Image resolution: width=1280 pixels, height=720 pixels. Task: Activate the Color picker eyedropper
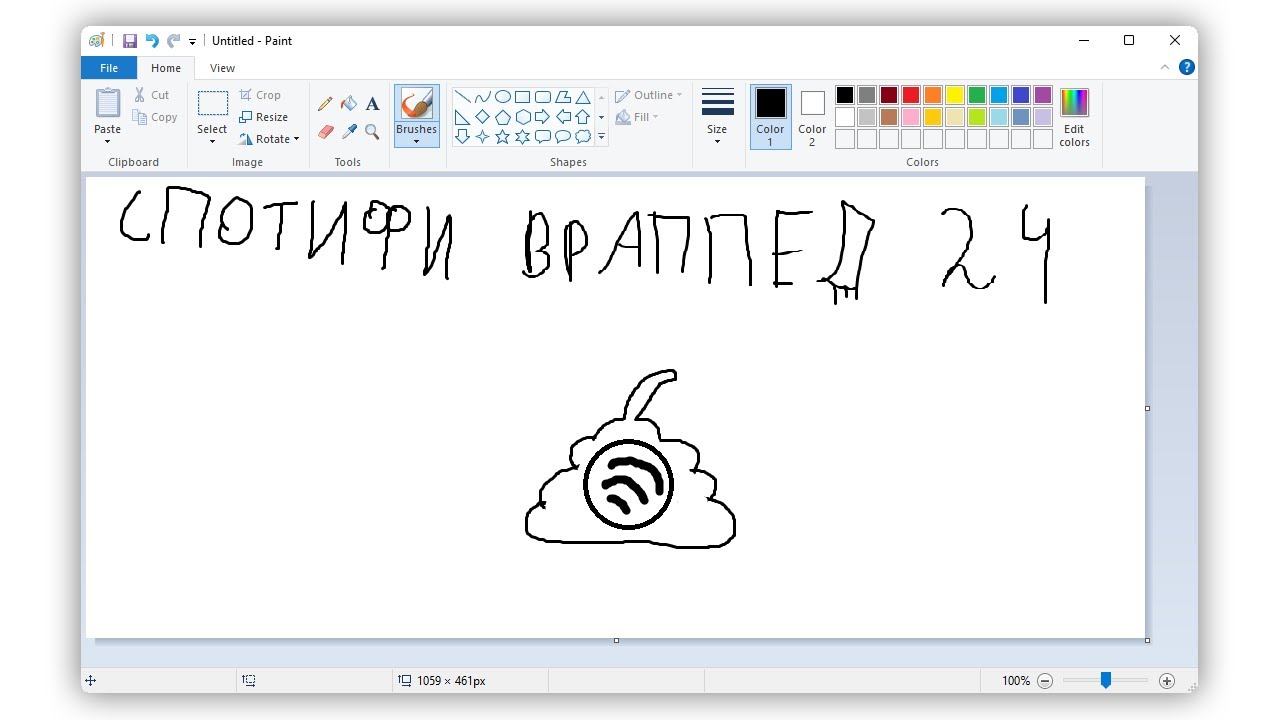coord(349,132)
